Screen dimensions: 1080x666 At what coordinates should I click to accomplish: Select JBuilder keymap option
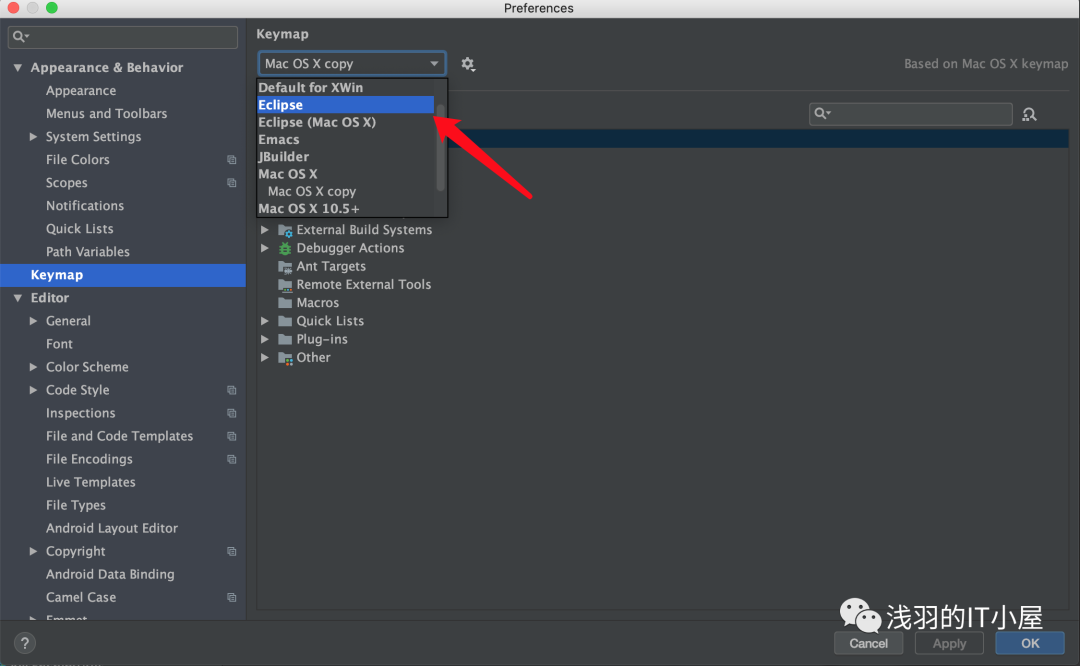pos(284,156)
